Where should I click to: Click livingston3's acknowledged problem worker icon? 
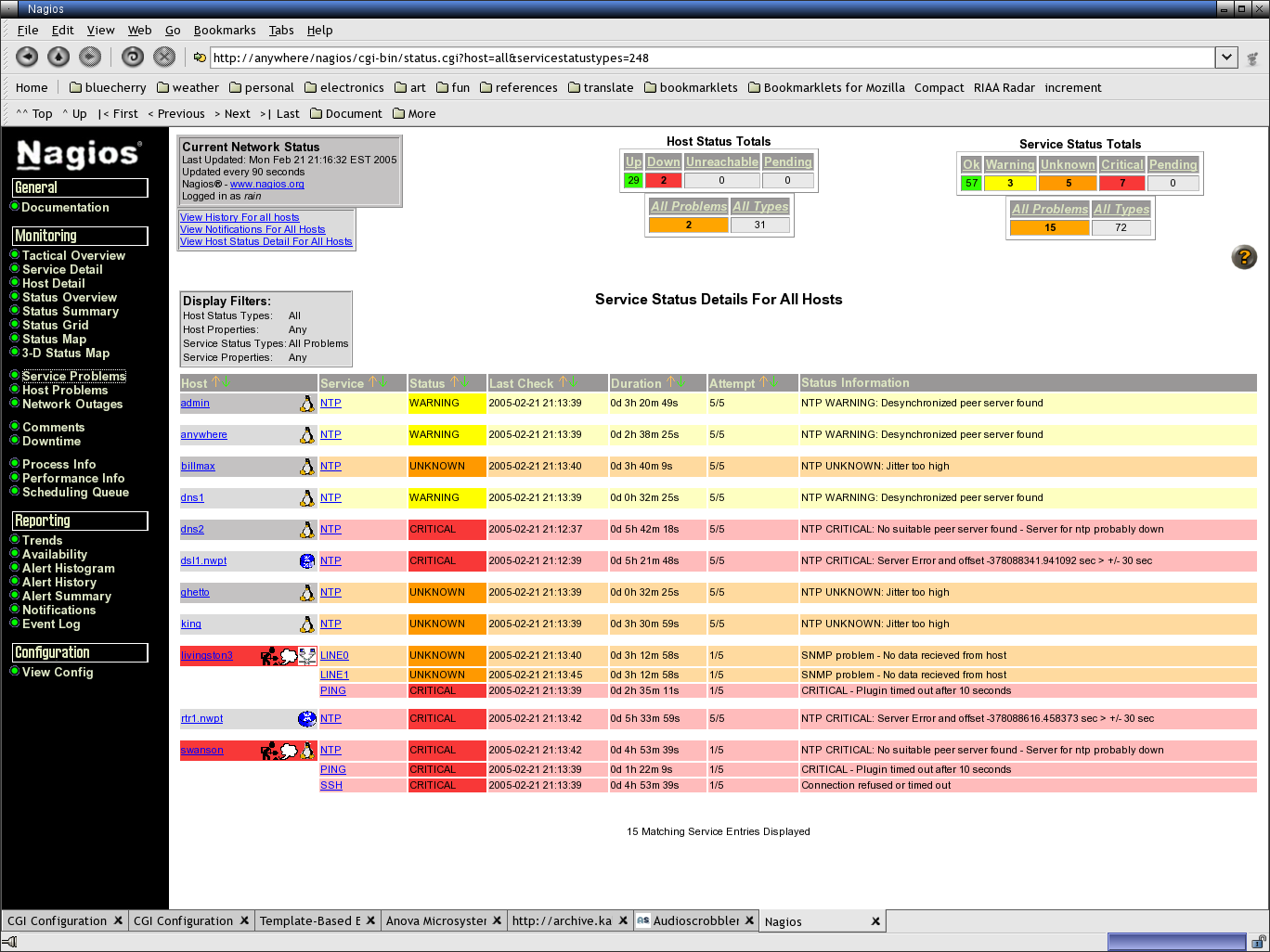(x=269, y=656)
